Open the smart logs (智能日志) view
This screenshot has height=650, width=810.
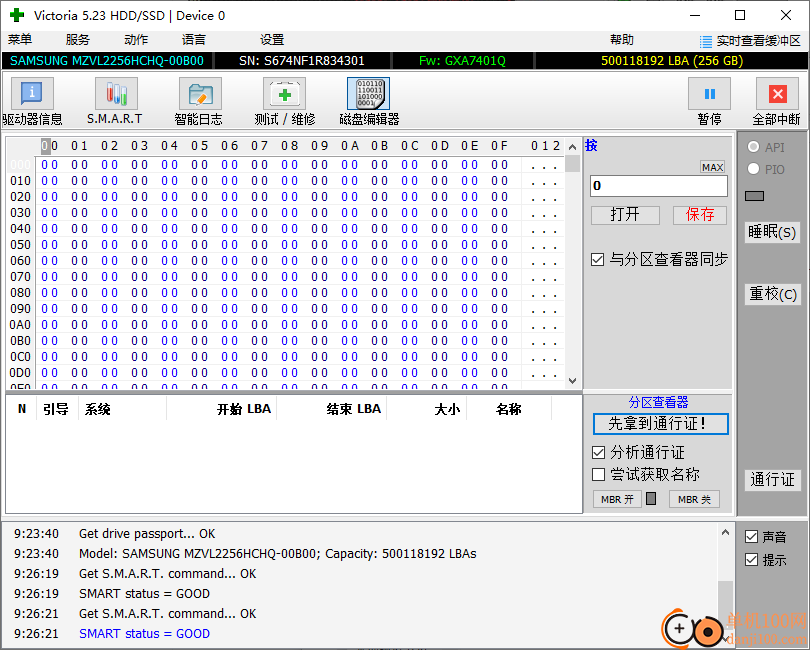click(199, 102)
